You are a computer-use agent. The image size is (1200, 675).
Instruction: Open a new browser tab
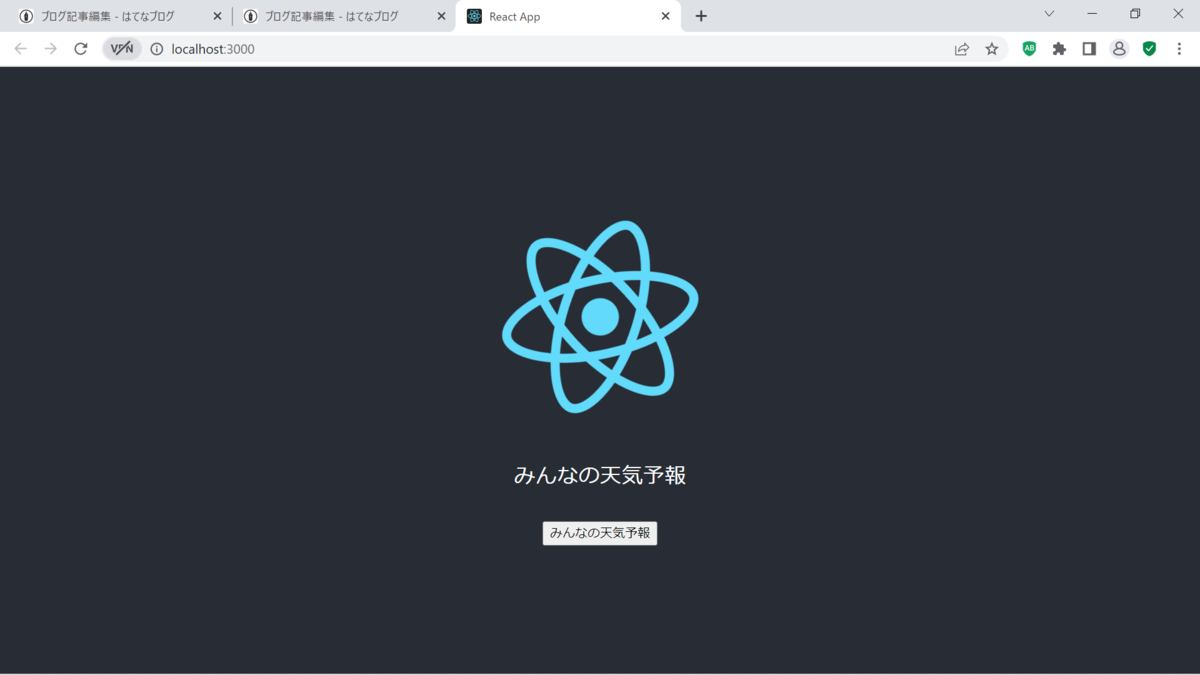pos(701,16)
